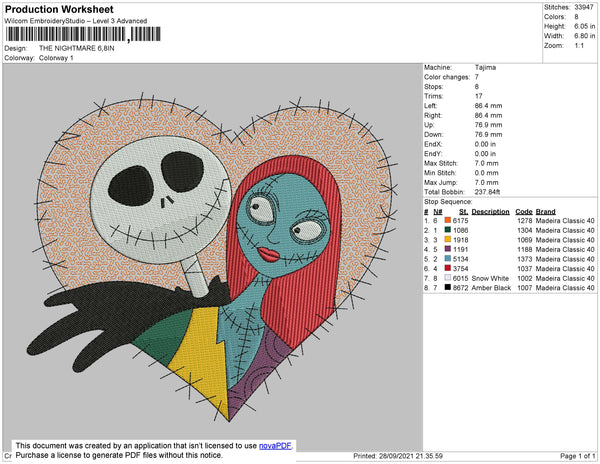Click Madeira Classic 40 brand in 6175 row
Viewport: 600px width, 464px height.
tap(565, 221)
